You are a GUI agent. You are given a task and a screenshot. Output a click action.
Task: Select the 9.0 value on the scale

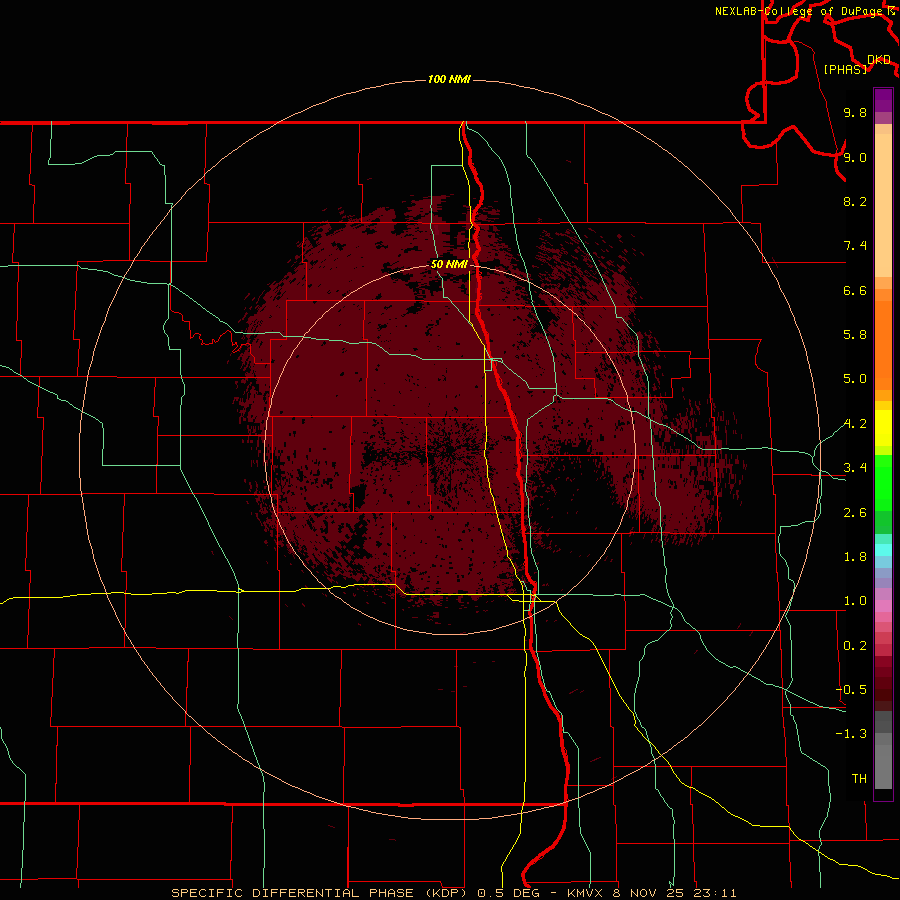click(x=855, y=157)
